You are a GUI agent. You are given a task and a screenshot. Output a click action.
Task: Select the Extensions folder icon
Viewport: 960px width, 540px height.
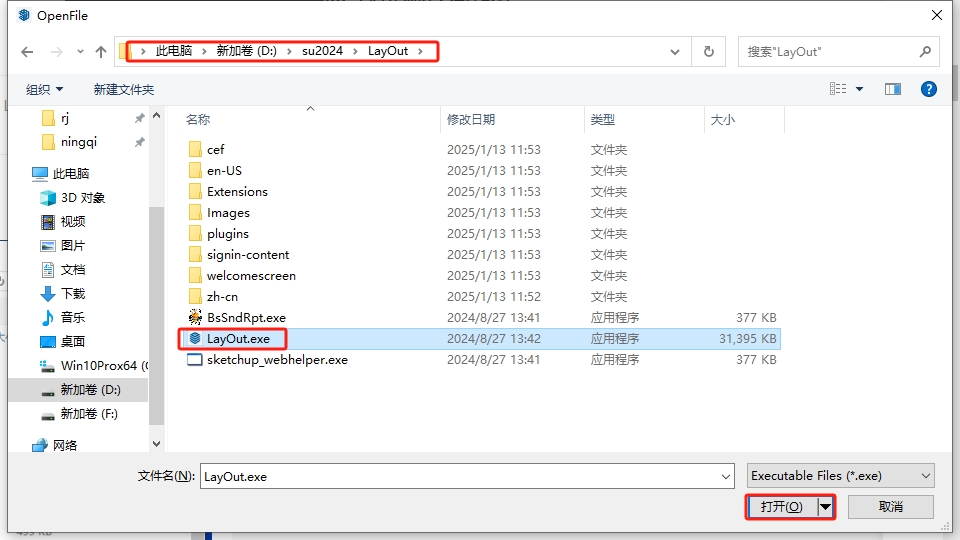coord(195,192)
